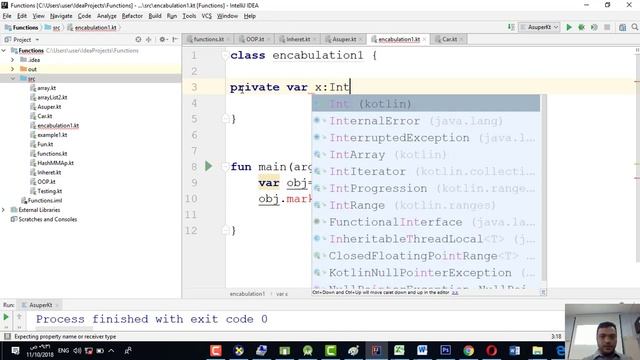The width and height of the screenshot is (640, 360).
Task: Close the Car.kt editor tab
Action: pyautogui.click(x=461, y=40)
